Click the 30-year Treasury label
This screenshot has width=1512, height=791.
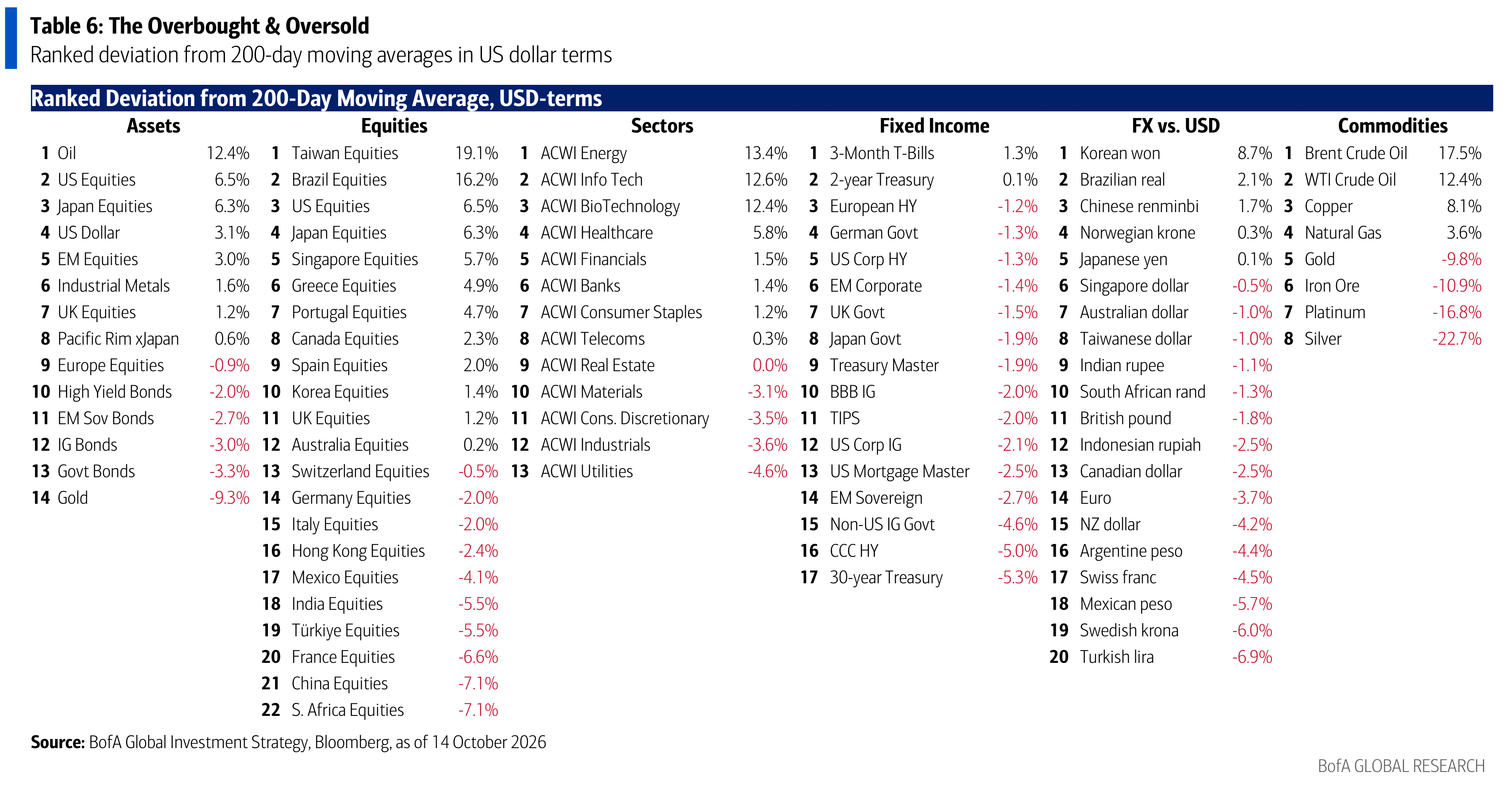click(886, 578)
